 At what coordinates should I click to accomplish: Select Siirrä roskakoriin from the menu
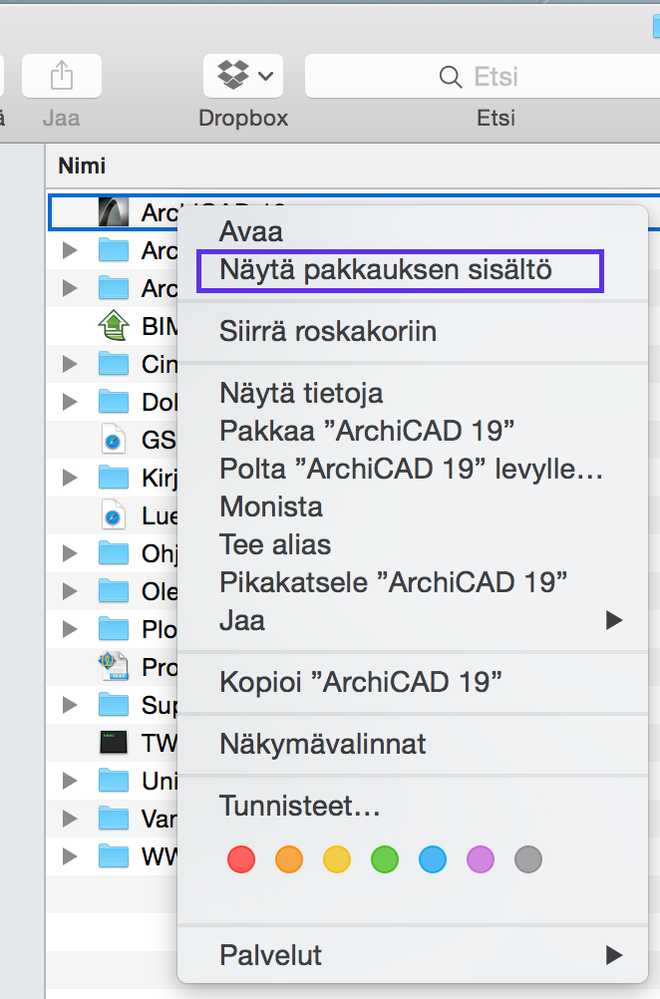(328, 331)
